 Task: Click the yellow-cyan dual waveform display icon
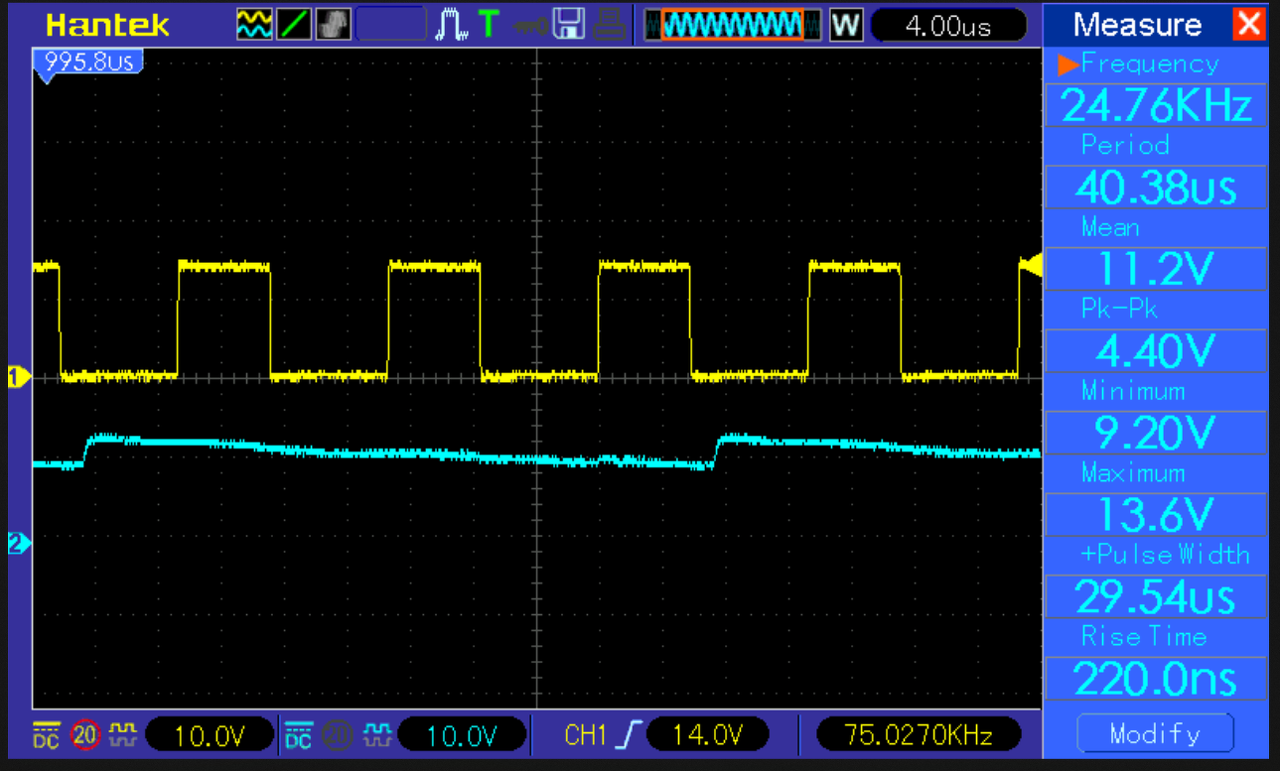[254, 24]
